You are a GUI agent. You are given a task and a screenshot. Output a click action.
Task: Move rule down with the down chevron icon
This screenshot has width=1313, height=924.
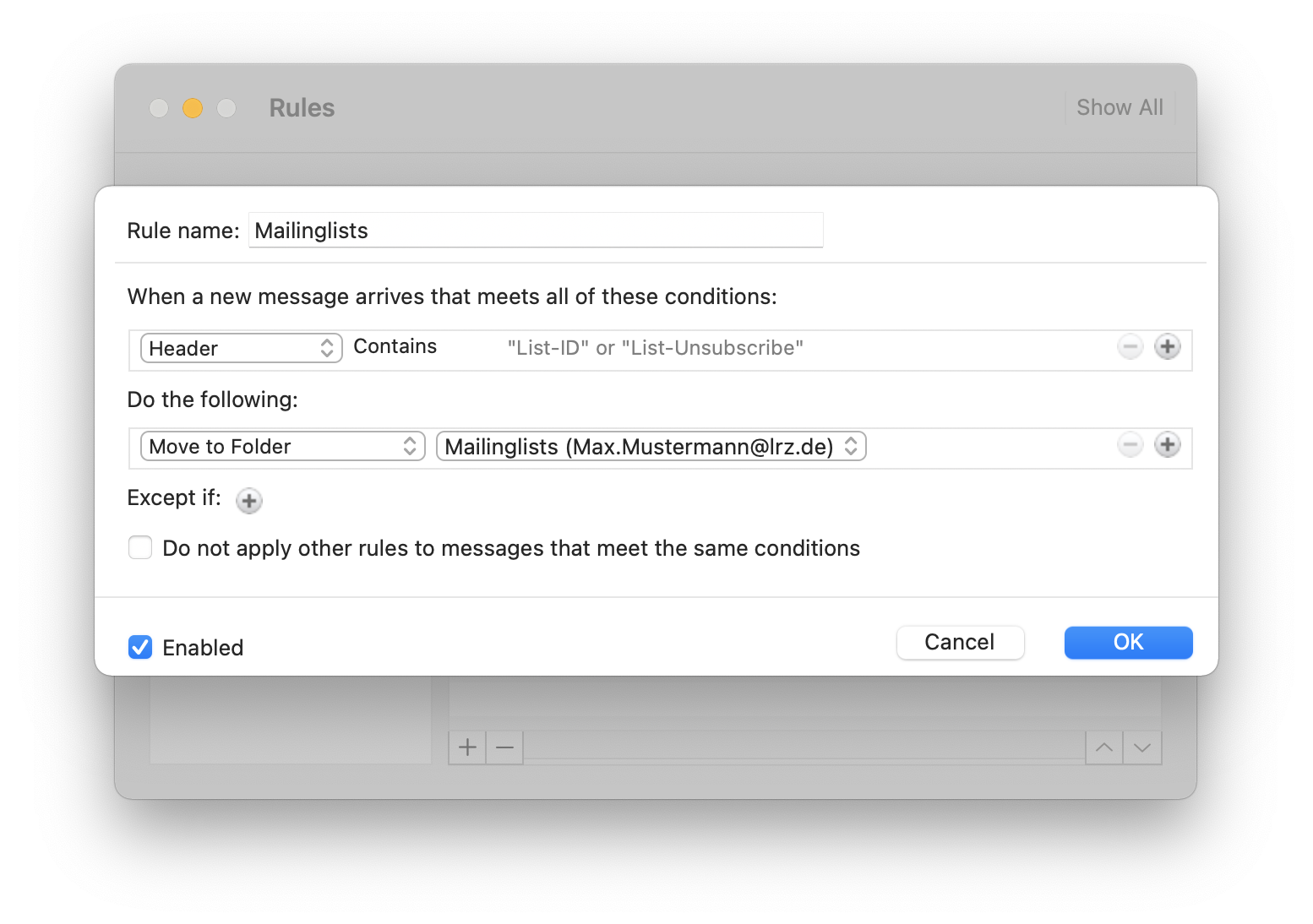coord(1142,747)
